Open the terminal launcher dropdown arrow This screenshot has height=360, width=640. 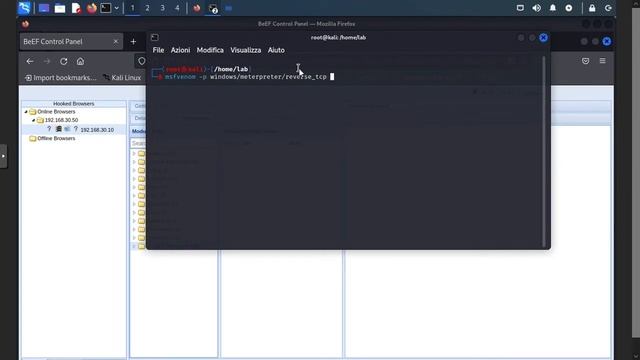(x=116, y=8)
